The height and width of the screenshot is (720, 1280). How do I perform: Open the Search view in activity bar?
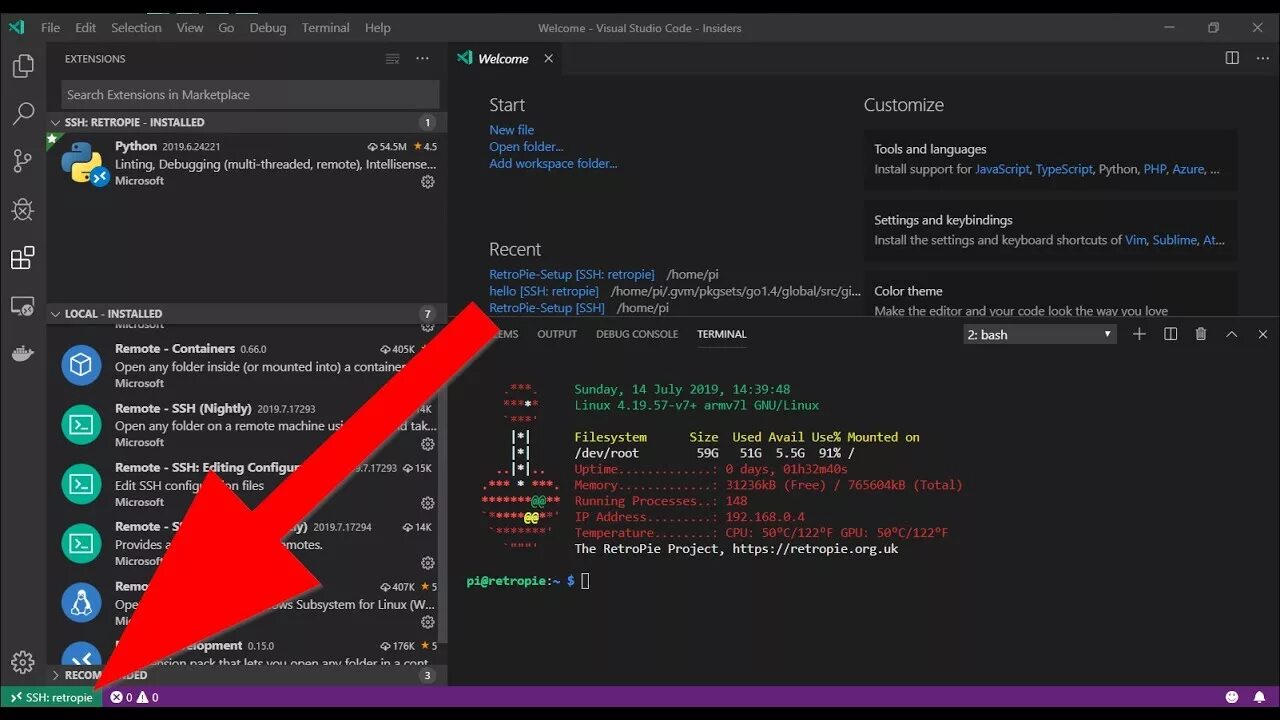[x=23, y=113]
